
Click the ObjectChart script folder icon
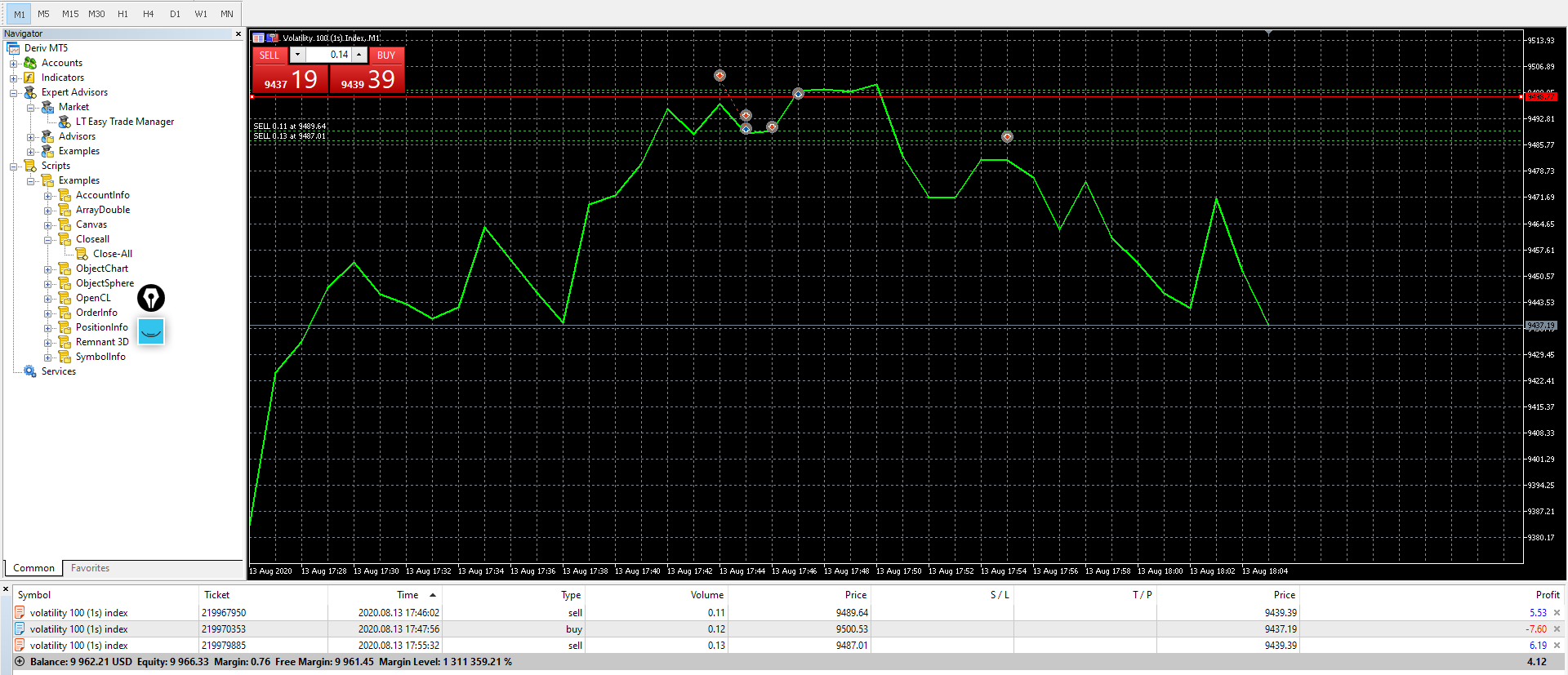pyautogui.click(x=65, y=269)
